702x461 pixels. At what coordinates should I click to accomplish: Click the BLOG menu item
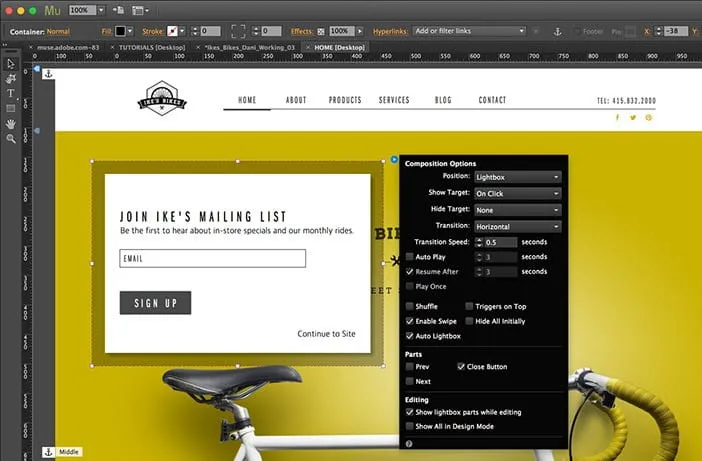pyautogui.click(x=443, y=100)
